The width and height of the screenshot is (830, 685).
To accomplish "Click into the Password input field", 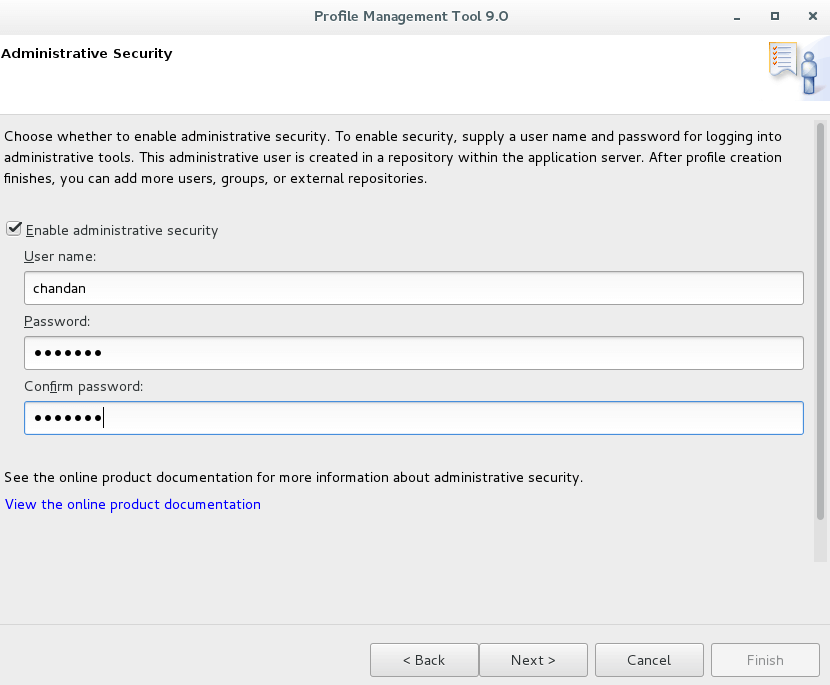I will pos(413,353).
